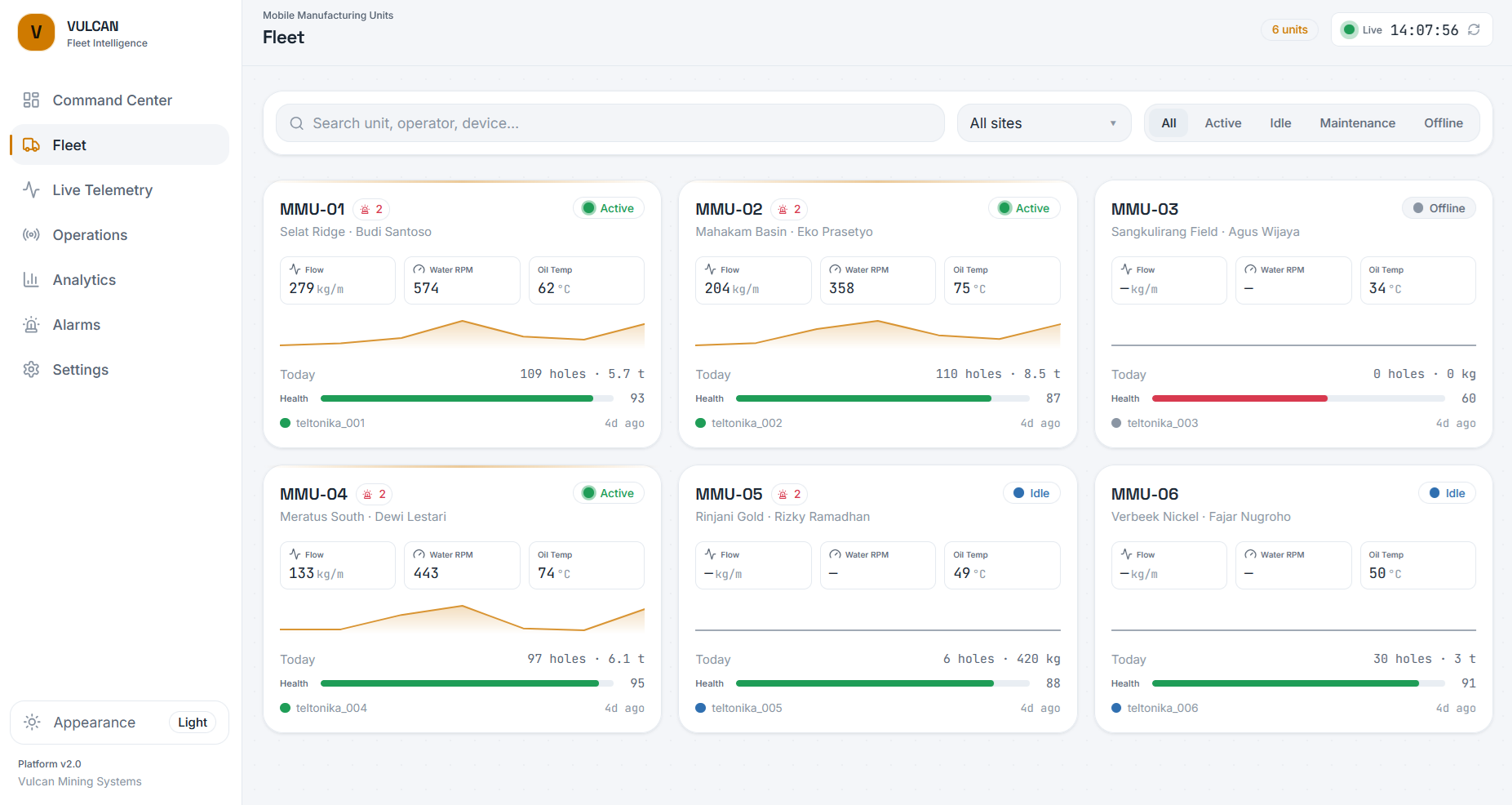Image resolution: width=1512 pixels, height=805 pixels.
Task: Click '110 holes · 8.5 t' summary
Action: [998, 374]
